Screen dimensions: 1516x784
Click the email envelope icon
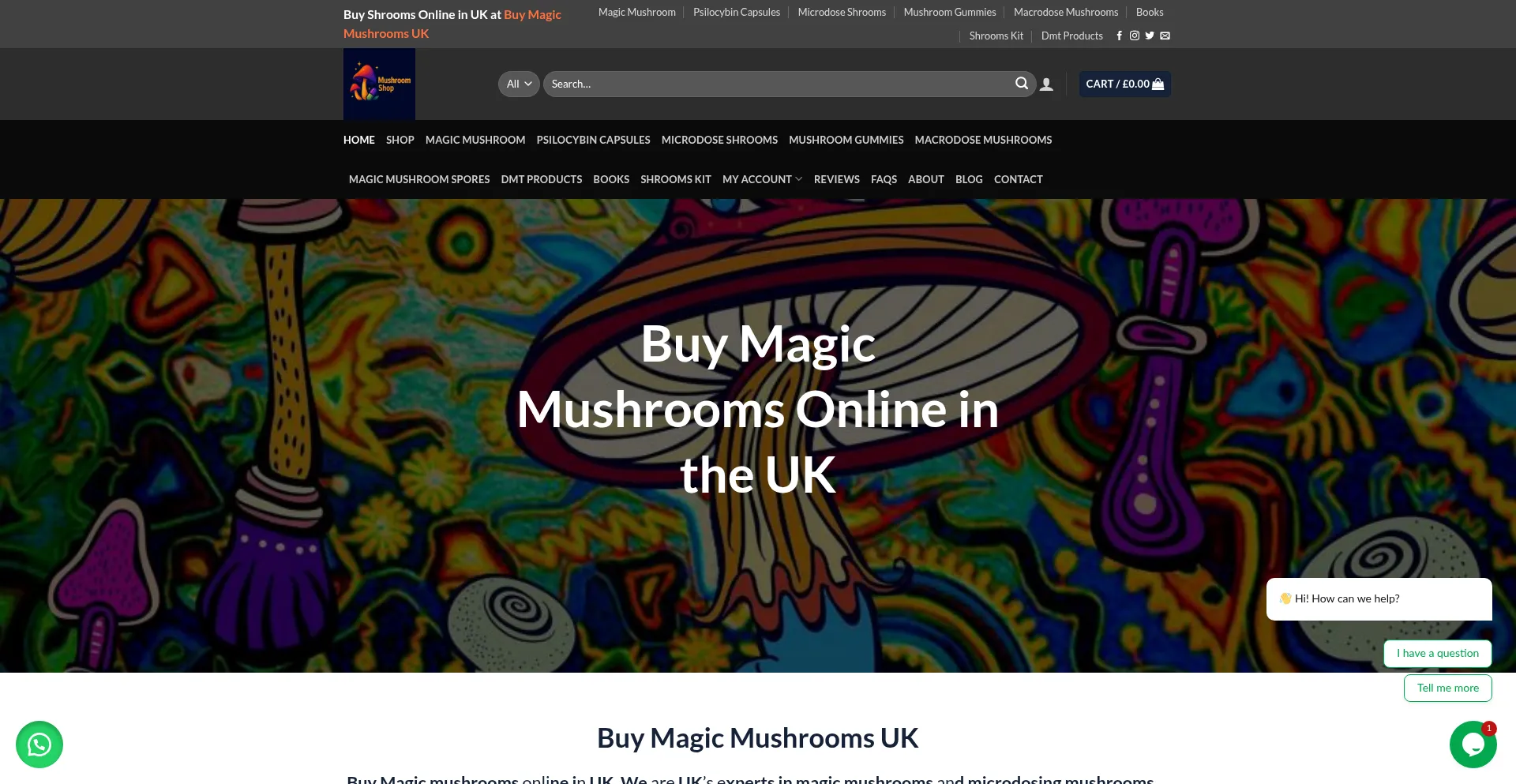pyautogui.click(x=1165, y=36)
